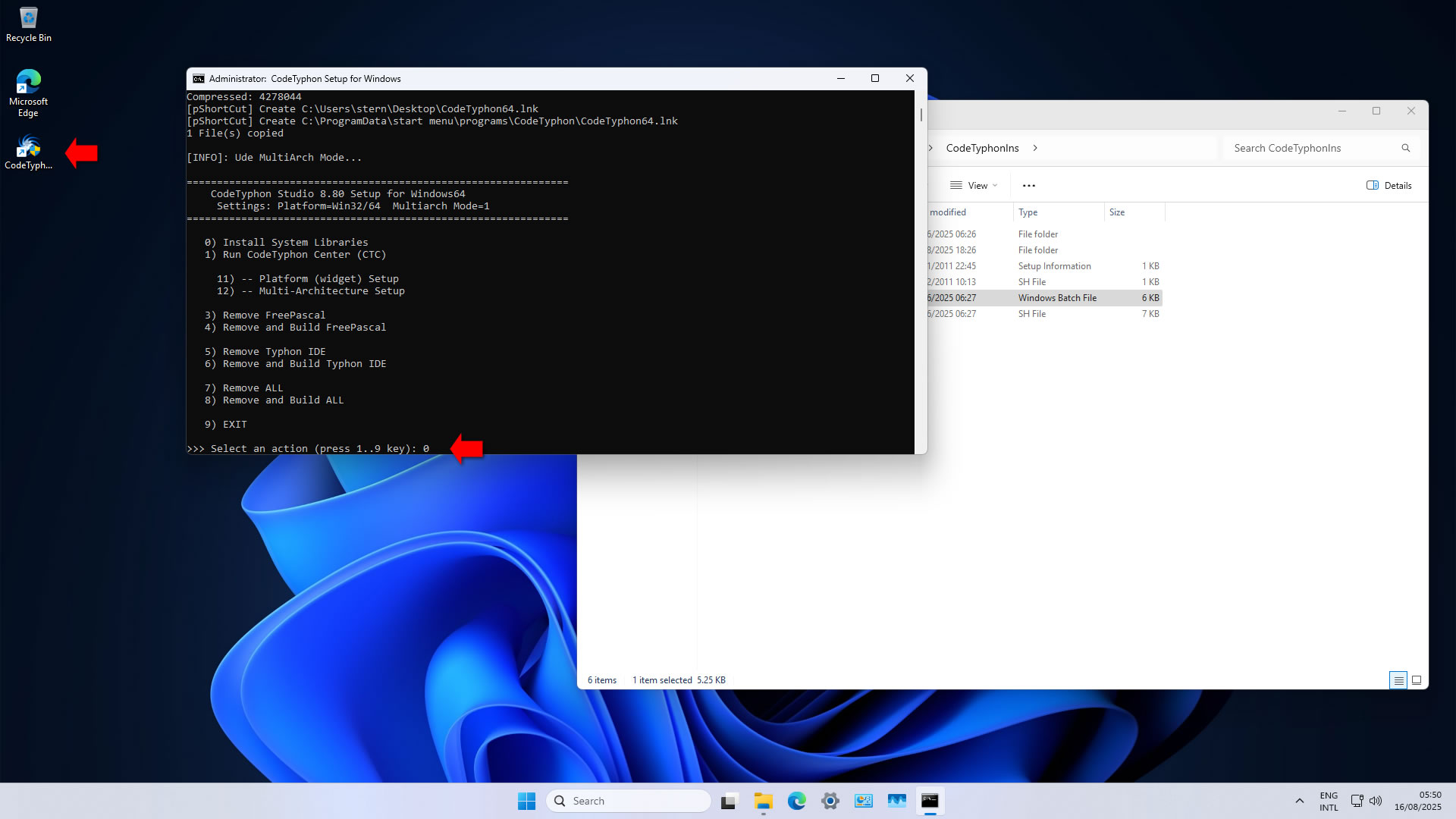
Task: Select the File folder row dated 18:26
Action: point(1045,250)
